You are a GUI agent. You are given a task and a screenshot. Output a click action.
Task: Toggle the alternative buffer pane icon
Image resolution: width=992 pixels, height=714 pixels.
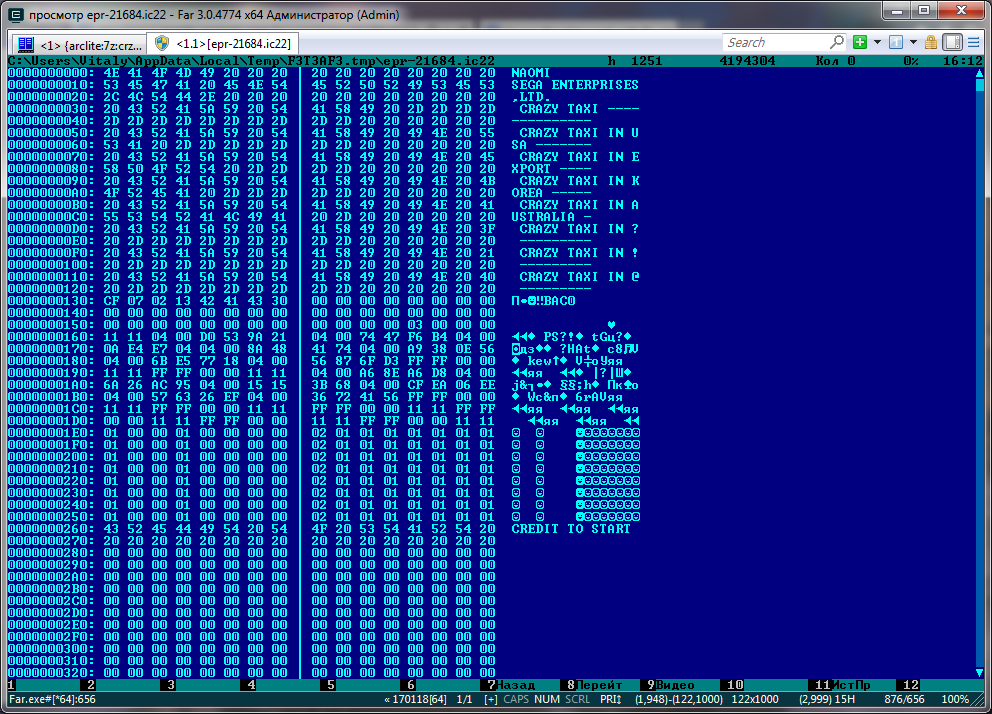tap(952, 42)
